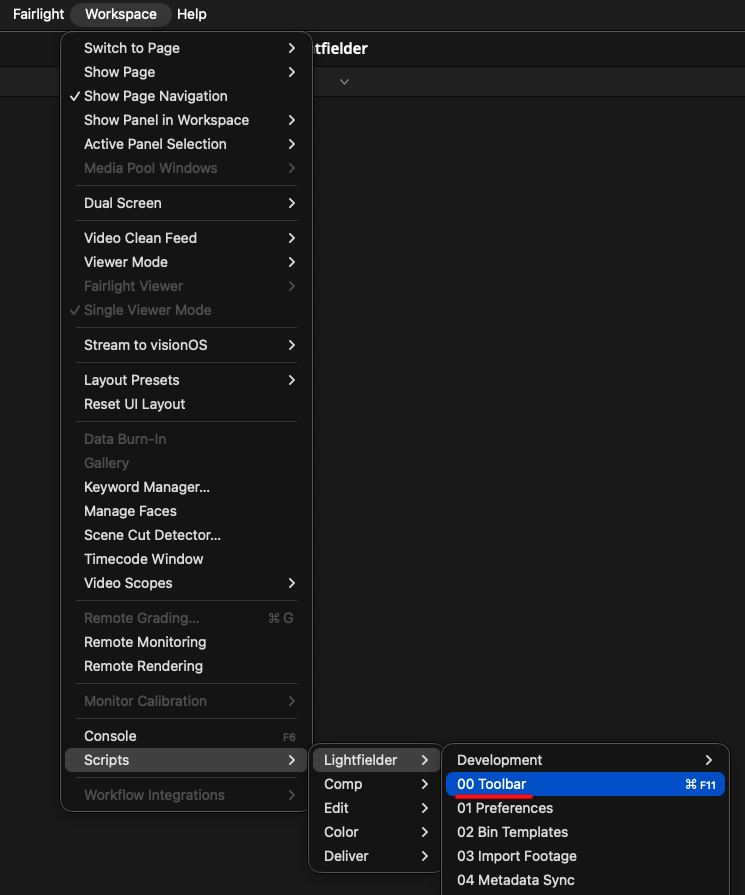Expand Show Panel in Workspace submenu
The height and width of the screenshot is (895, 745).
(186, 120)
